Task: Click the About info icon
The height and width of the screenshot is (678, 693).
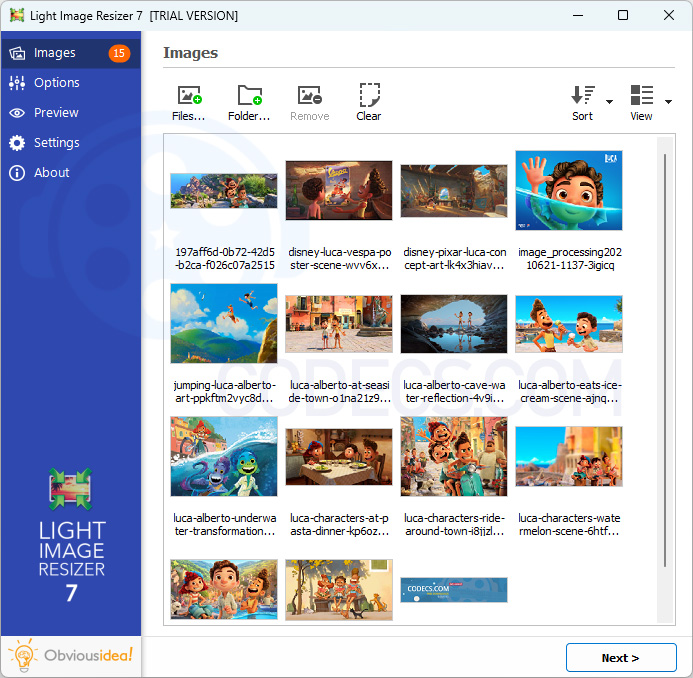Action: click(17, 173)
